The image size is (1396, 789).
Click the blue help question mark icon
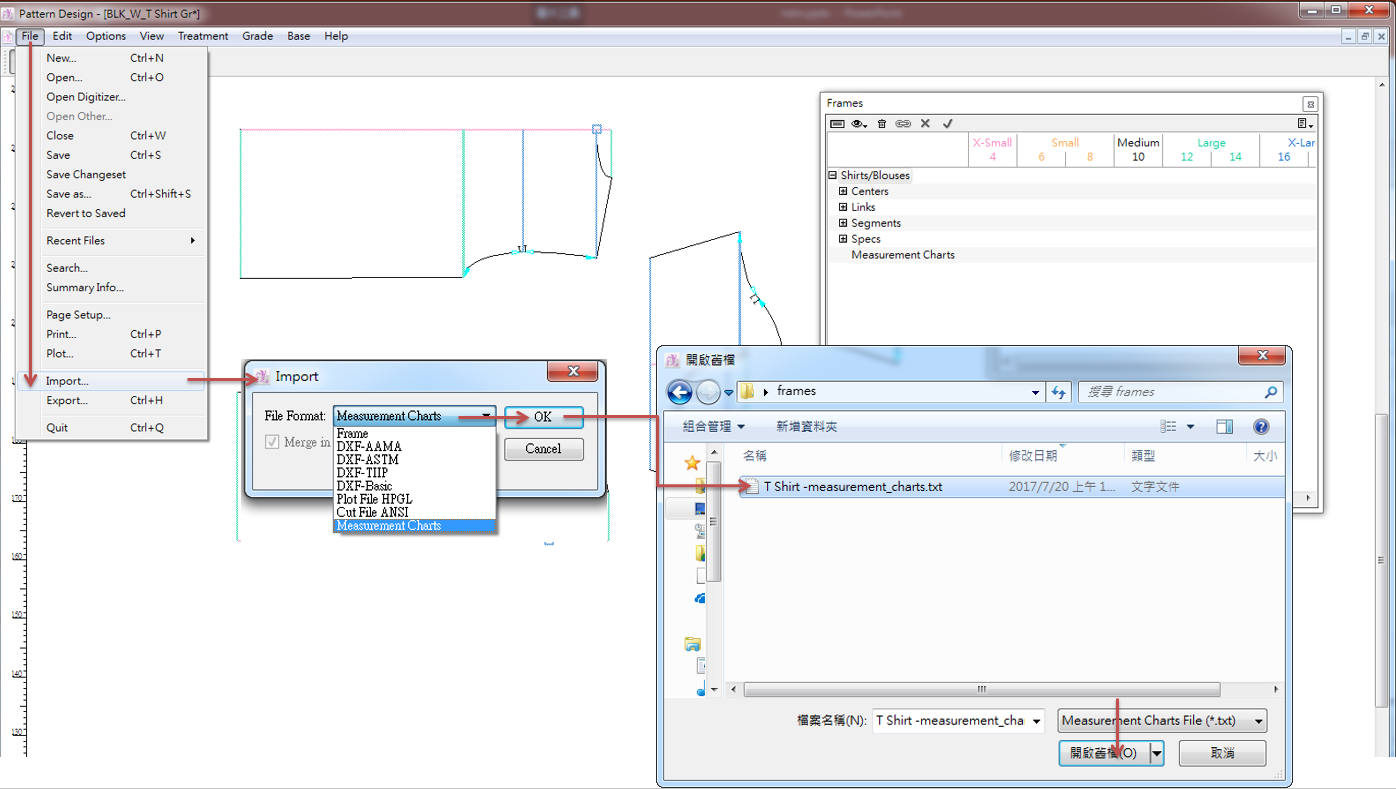pyautogui.click(x=1261, y=427)
